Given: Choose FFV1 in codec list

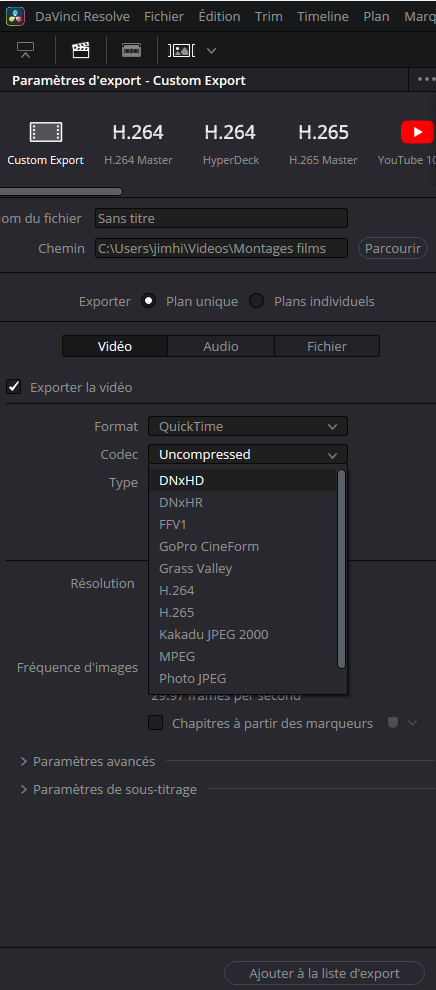Looking at the screenshot, I should coord(243,525).
